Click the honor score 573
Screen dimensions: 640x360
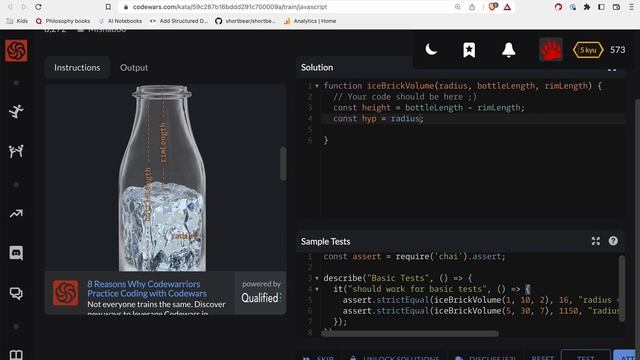(x=618, y=50)
